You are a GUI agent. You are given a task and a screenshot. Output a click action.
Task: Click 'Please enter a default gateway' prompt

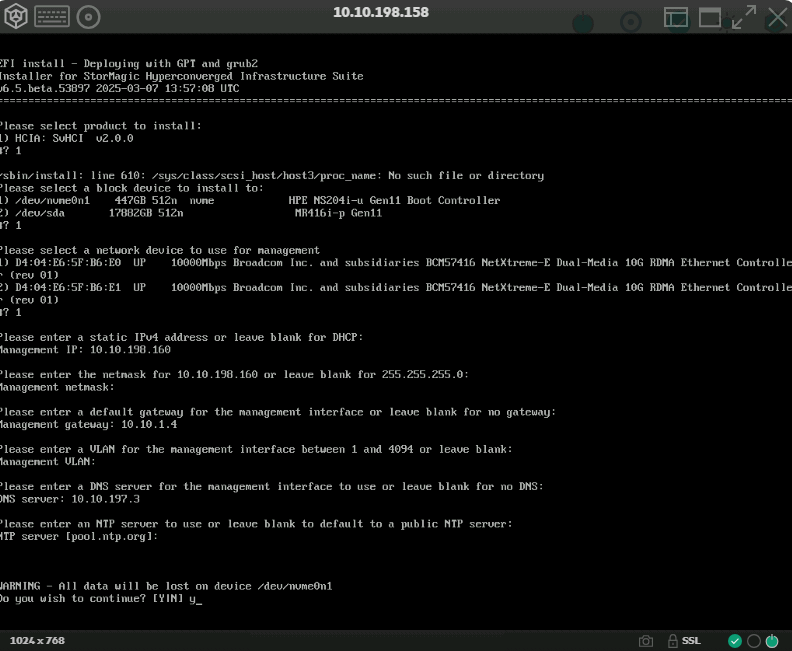[278, 412]
